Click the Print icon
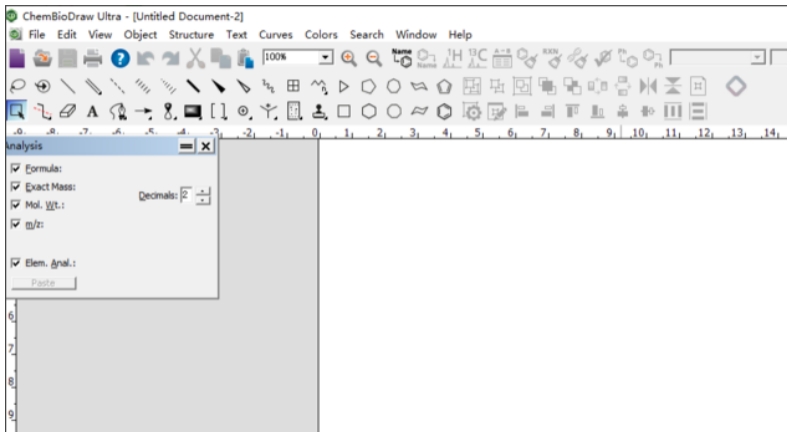This screenshot has width=792, height=432. click(x=93, y=59)
